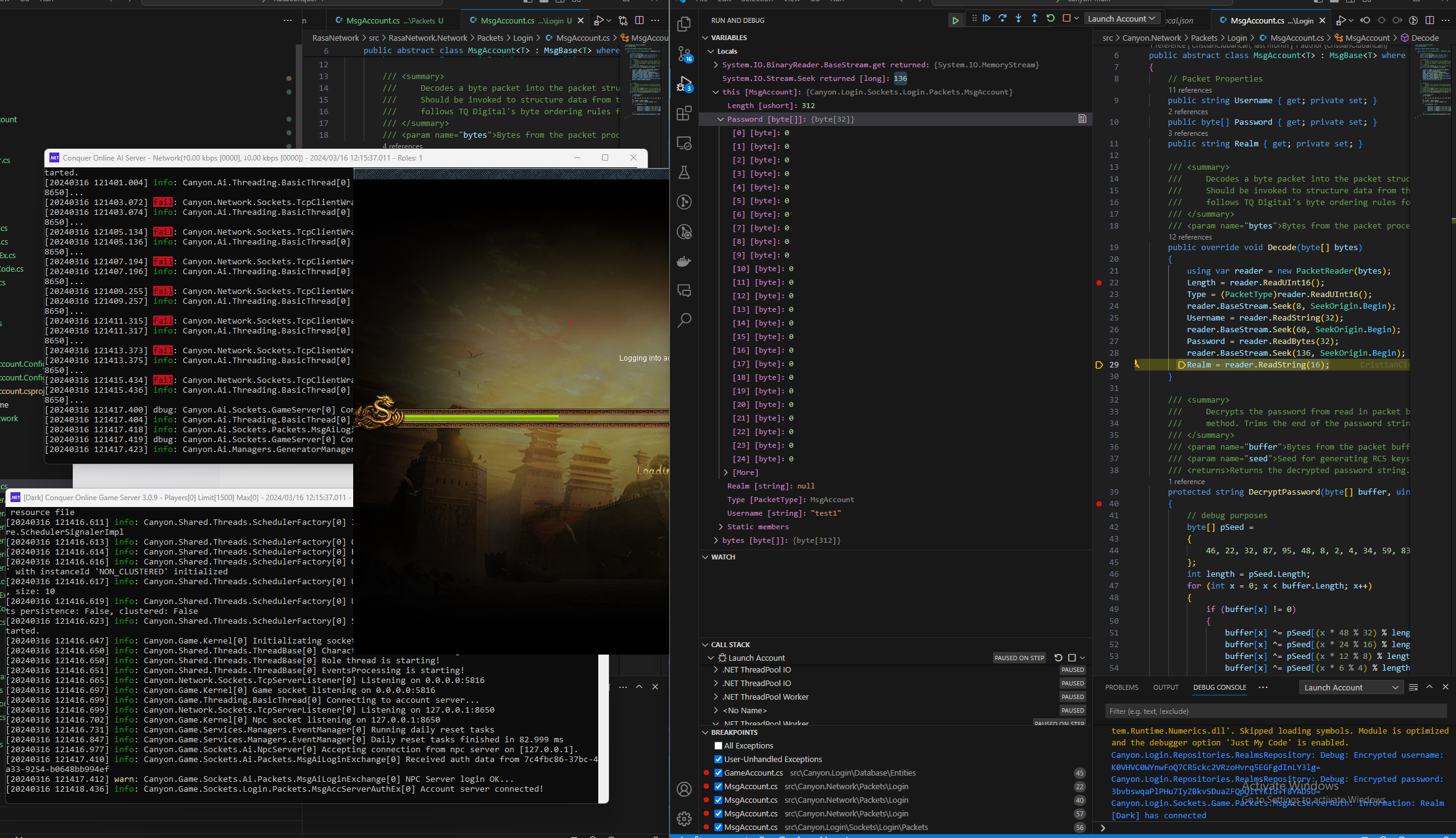Viewport: 1456px width, 838px height.
Task: Switch to the OUTPUT panel tab
Action: [x=1165, y=687]
